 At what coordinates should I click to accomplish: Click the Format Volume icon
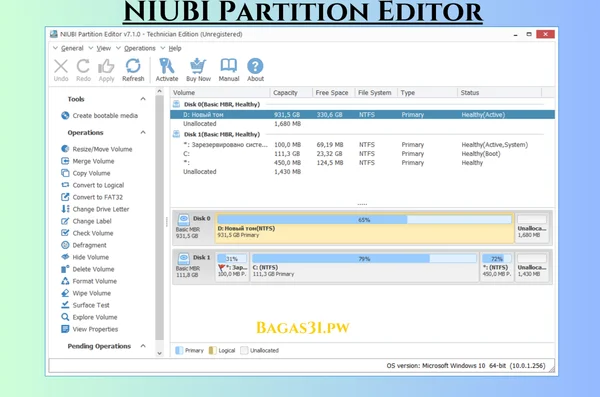click(65, 281)
